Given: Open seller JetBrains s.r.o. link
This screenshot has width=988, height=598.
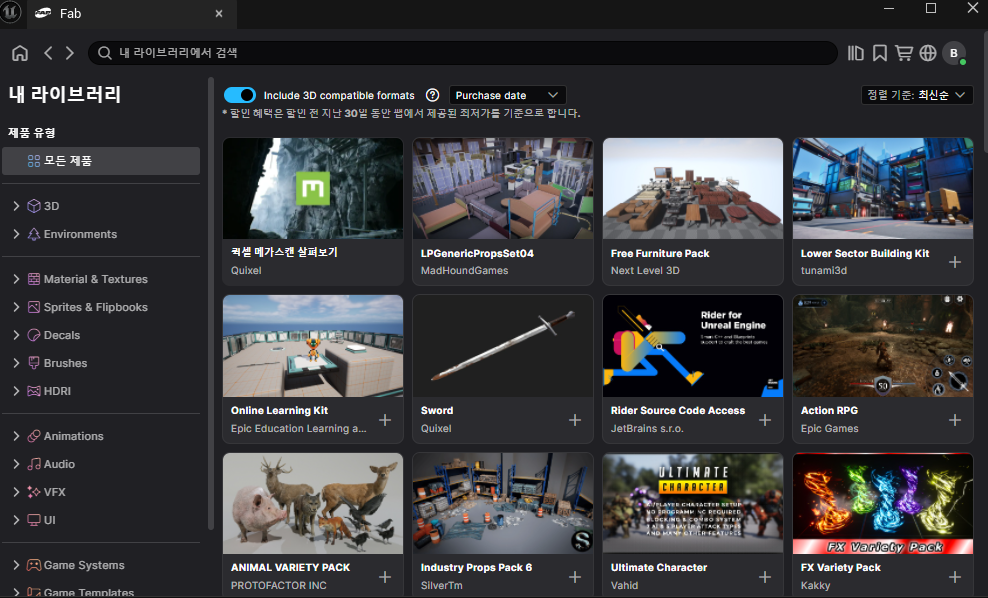Looking at the screenshot, I should [647, 428].
